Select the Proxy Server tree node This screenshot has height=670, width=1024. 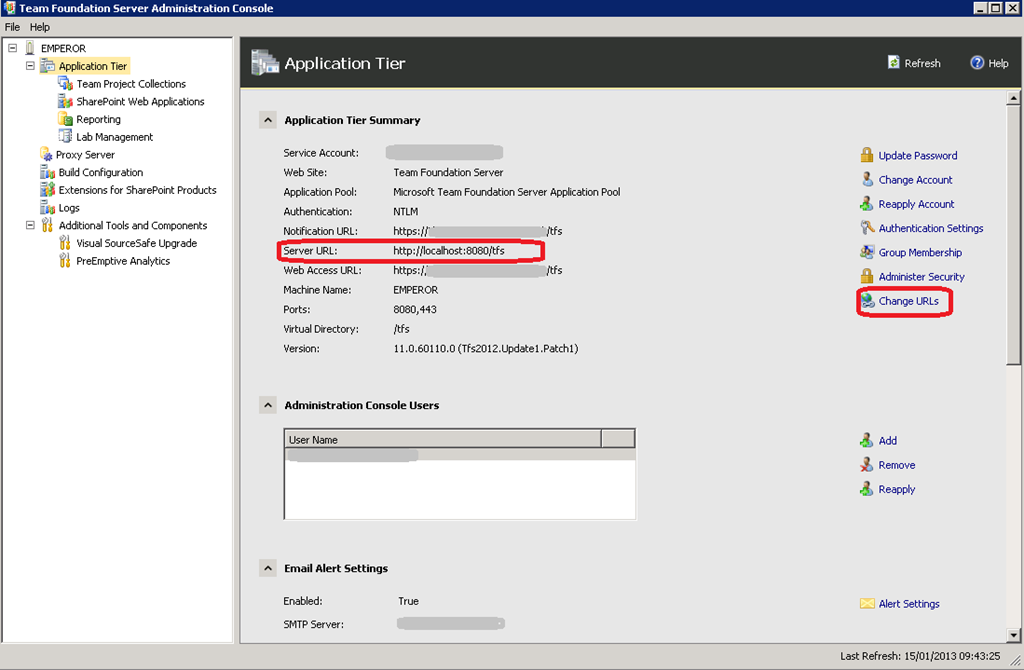click(x=85, y=155)
